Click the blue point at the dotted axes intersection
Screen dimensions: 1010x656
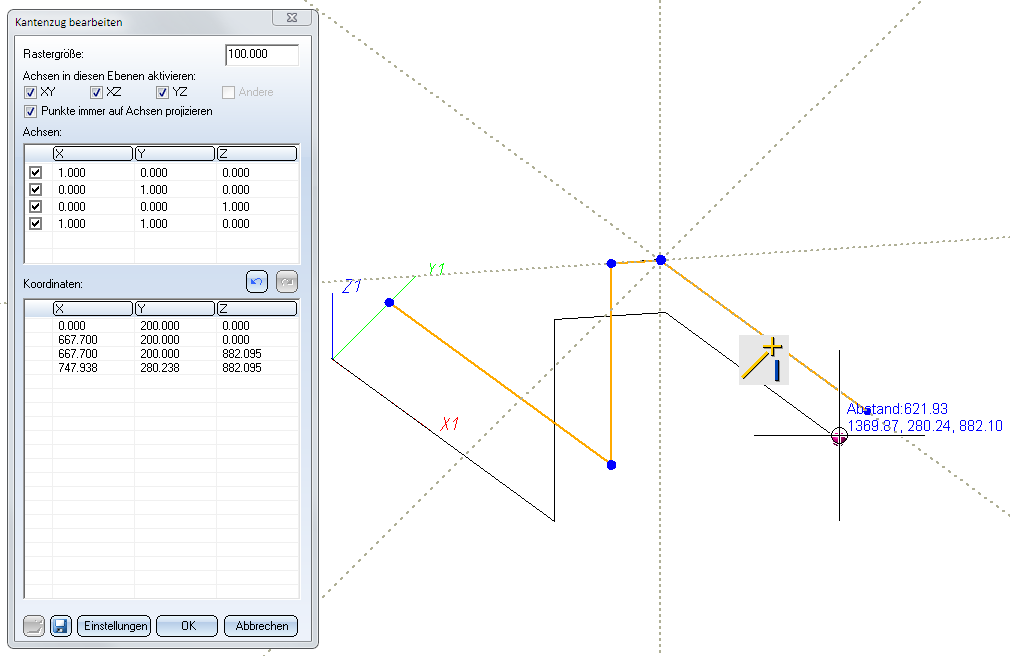(x=661, y=260)
